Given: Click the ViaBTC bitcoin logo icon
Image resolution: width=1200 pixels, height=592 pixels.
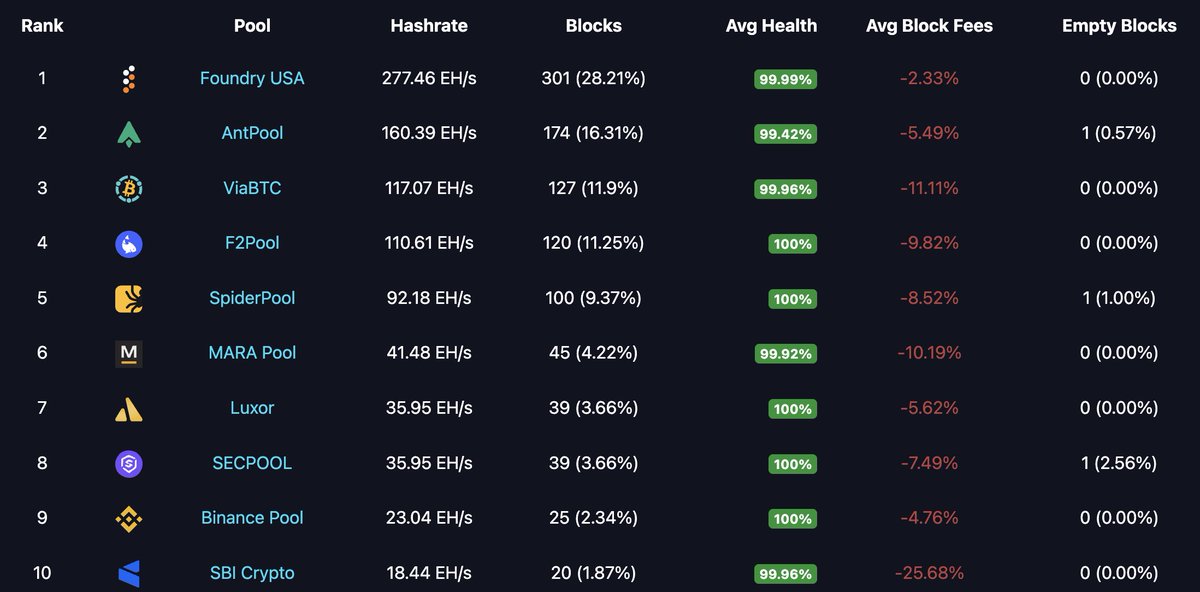Looking at the screenshot, I should pyautogui.click(x=128, y=189).
